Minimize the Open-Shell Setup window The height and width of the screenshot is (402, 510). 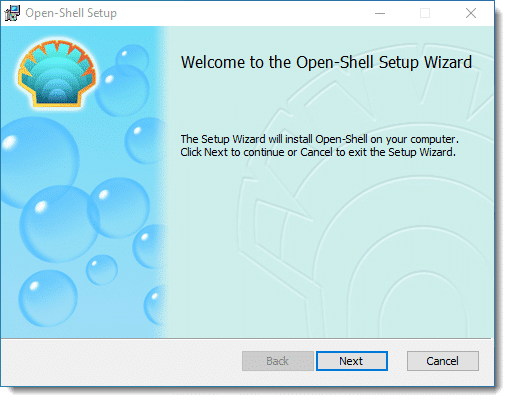[x=380, y=13]
